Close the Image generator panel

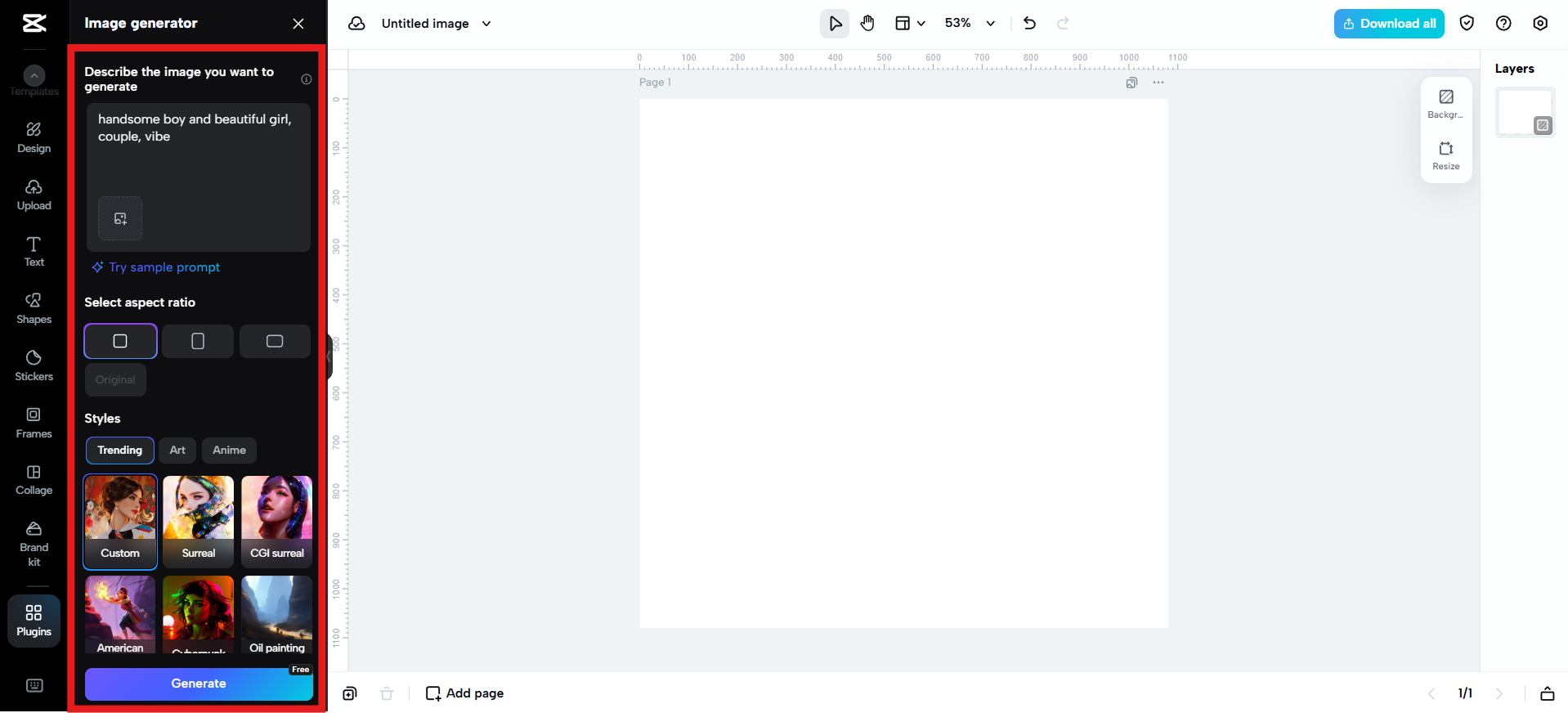(298, 24)
